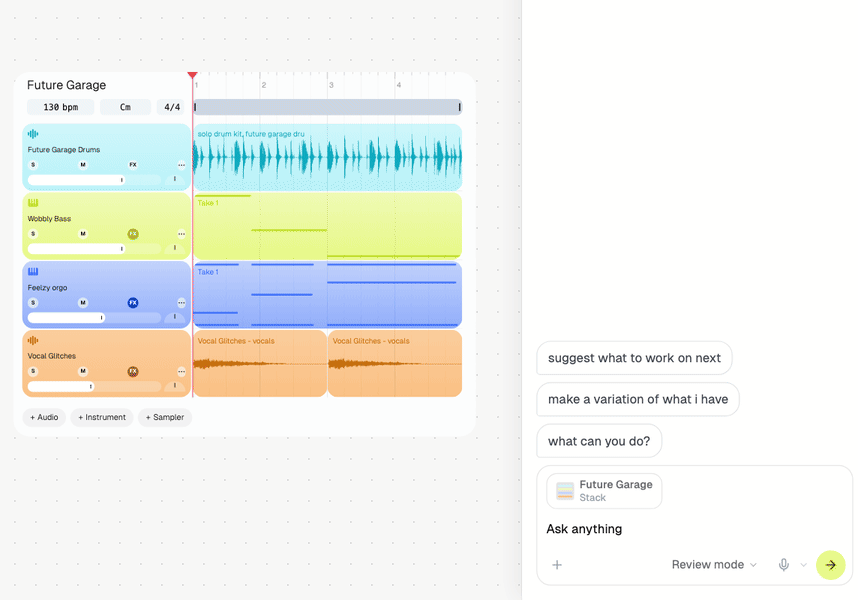This screenshot has width=858, height=600.
Task: Click the Wobbly Bass piano icon
Action: [x=33, y=203]
